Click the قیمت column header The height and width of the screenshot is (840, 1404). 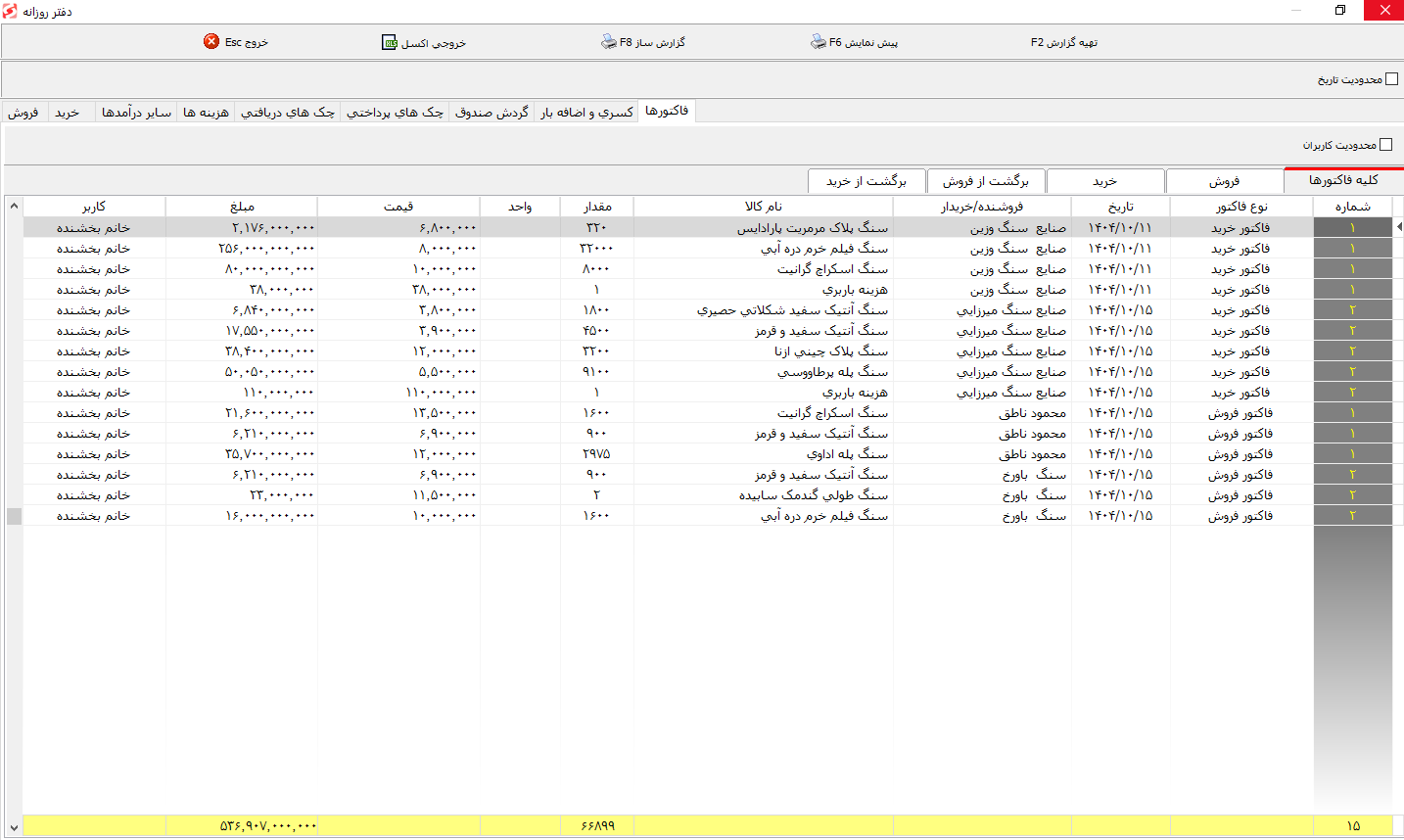(x=398, y=207)
